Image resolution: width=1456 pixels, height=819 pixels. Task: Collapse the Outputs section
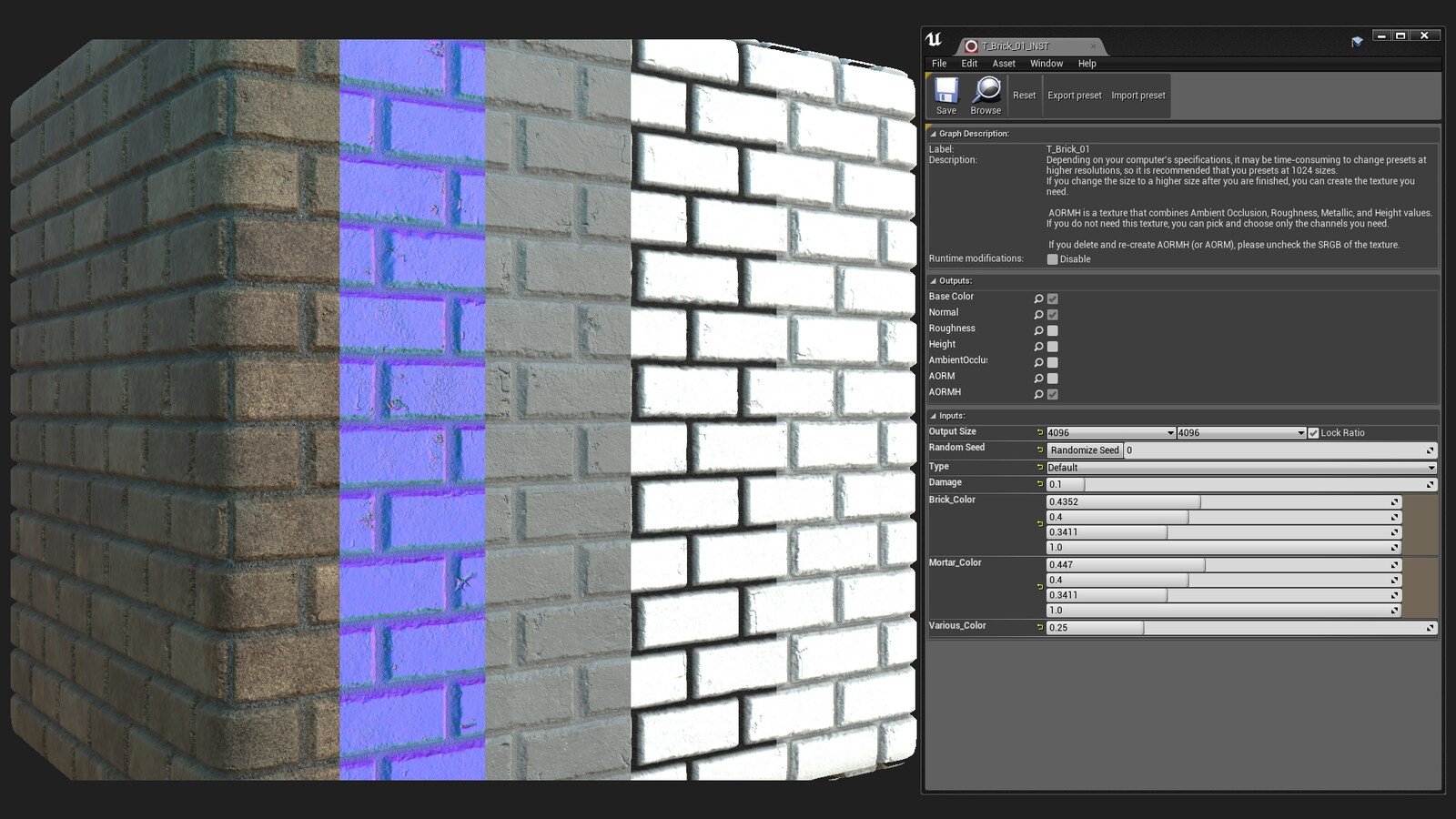tap(934, 281)
